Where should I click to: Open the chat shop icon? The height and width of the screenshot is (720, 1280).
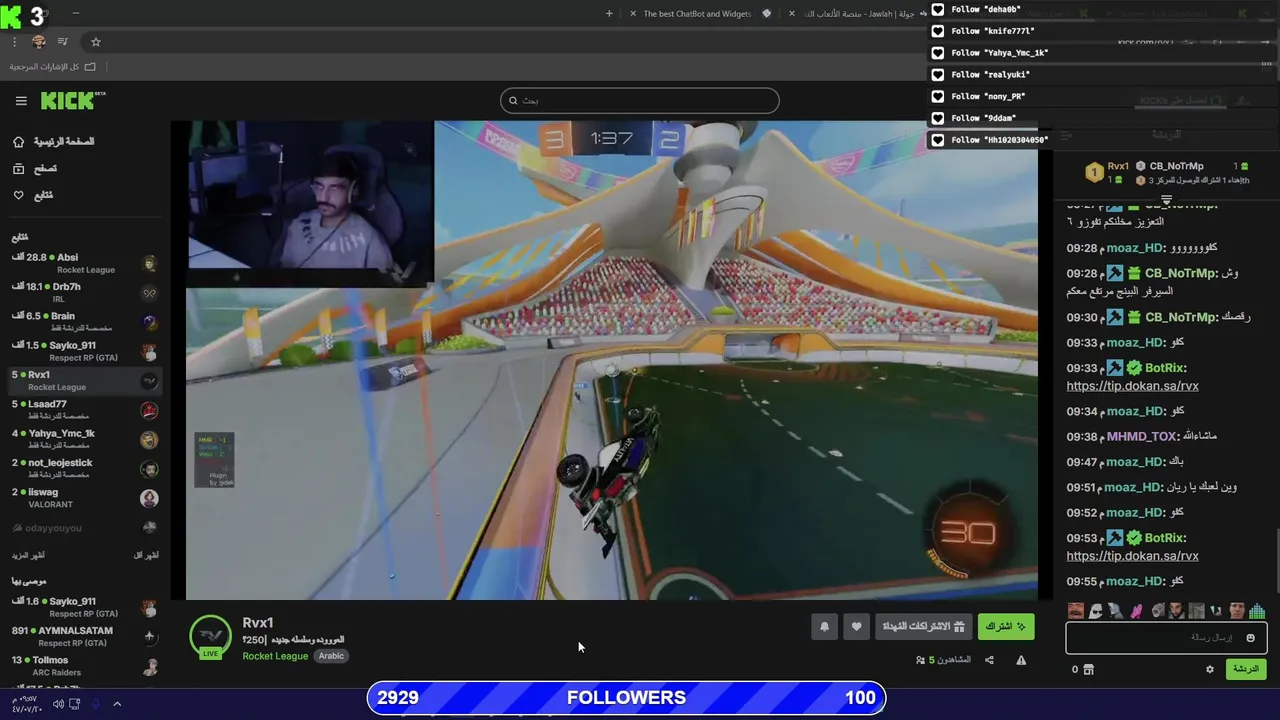coord(1088,669)
